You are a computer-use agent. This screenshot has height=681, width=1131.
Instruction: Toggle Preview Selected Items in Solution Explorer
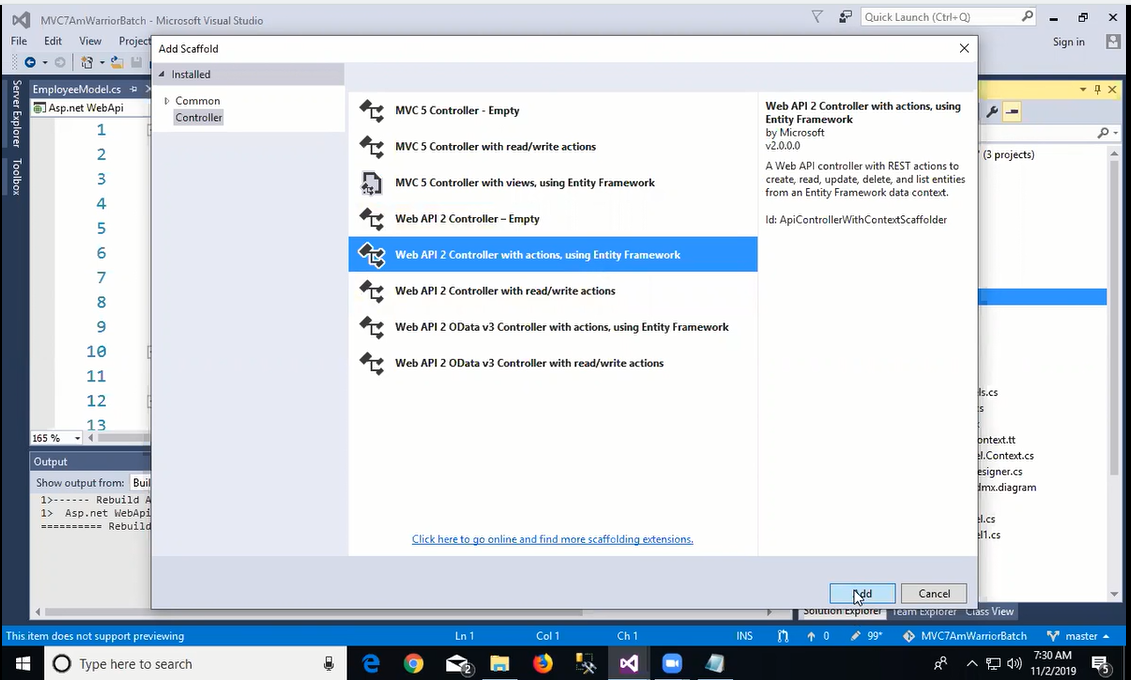point(1012,112)
